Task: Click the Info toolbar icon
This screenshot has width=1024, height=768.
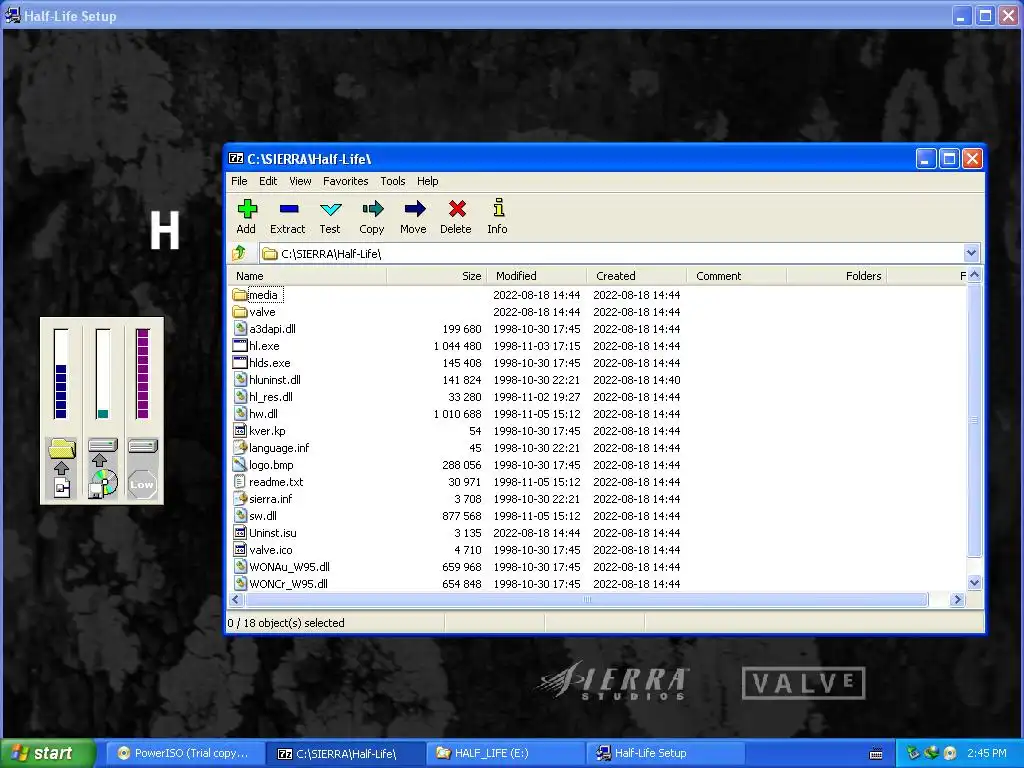Action: pos(498,208)
